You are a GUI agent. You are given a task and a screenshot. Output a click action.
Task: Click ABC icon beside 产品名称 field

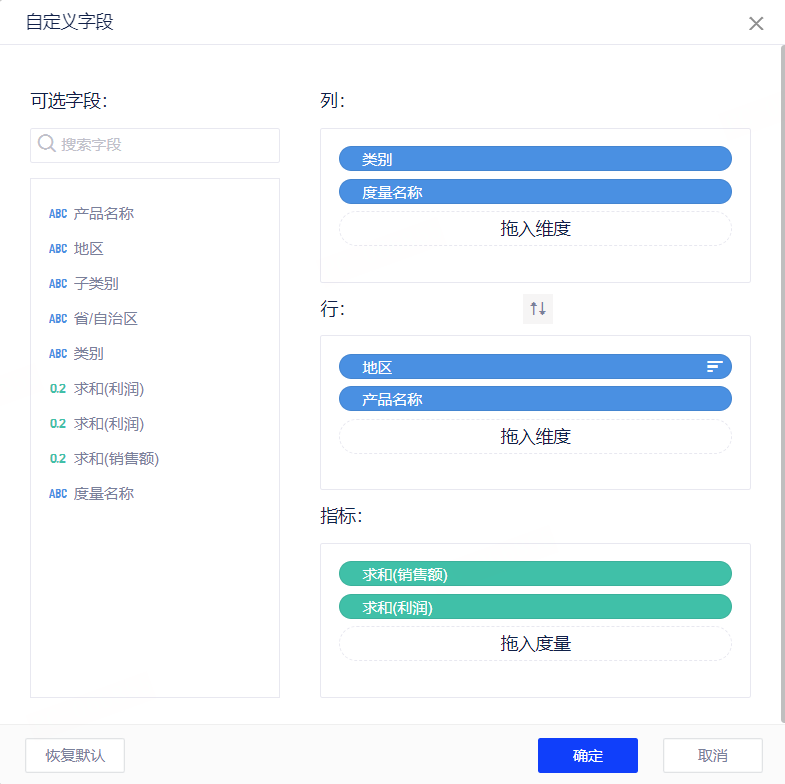coord(58,214)
